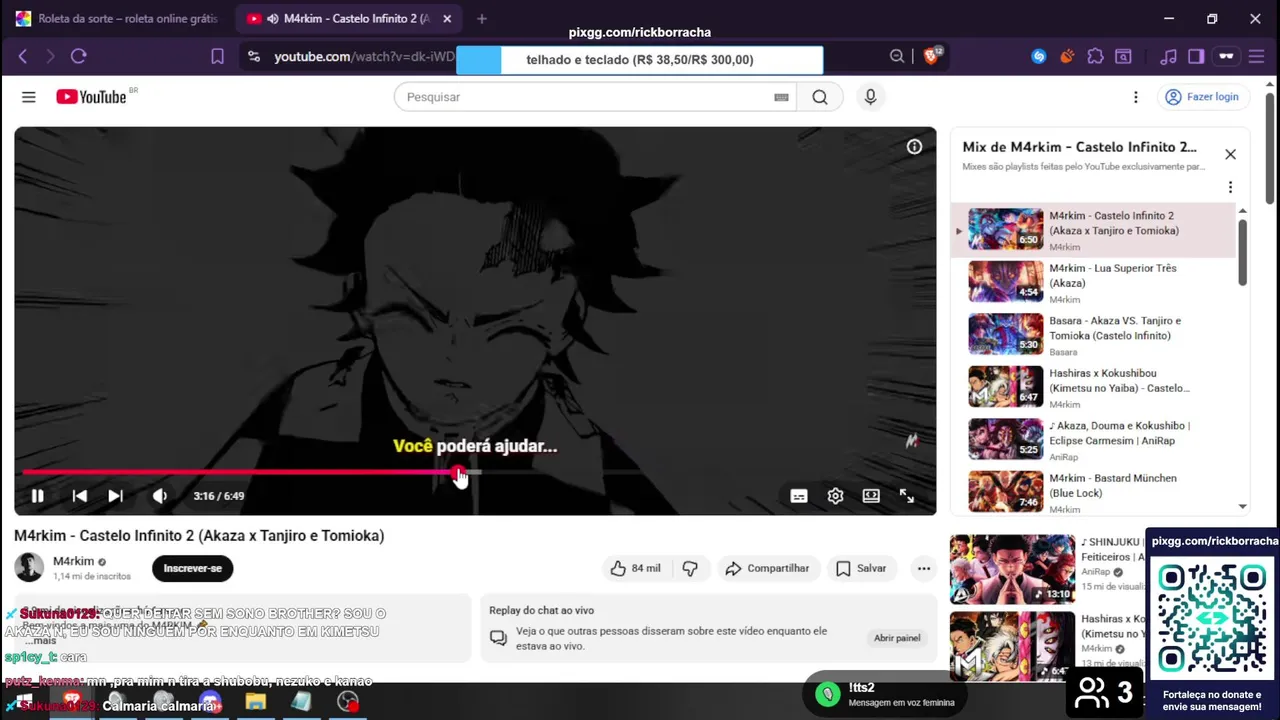Open player settings gear
Viewport: 1280px width, 720px height.
pyautogui.click(x=835, y=496)
